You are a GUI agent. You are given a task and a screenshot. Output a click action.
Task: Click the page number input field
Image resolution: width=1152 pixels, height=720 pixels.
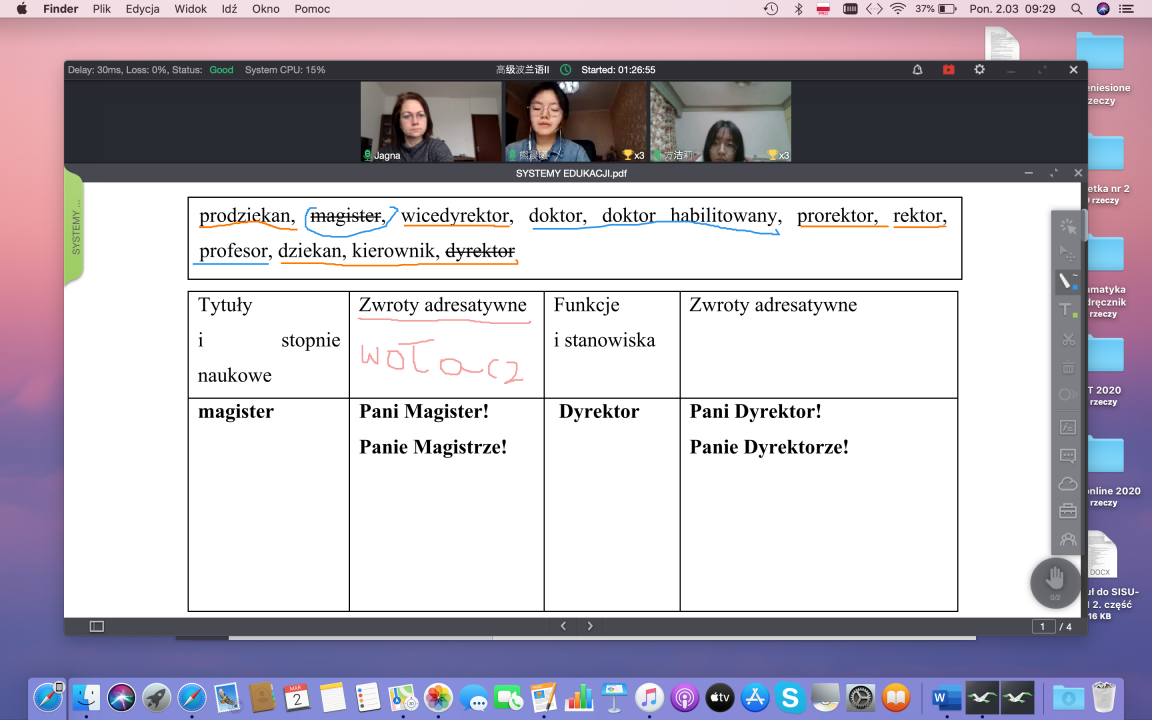pyautogui.click(x=1043, y=627)
